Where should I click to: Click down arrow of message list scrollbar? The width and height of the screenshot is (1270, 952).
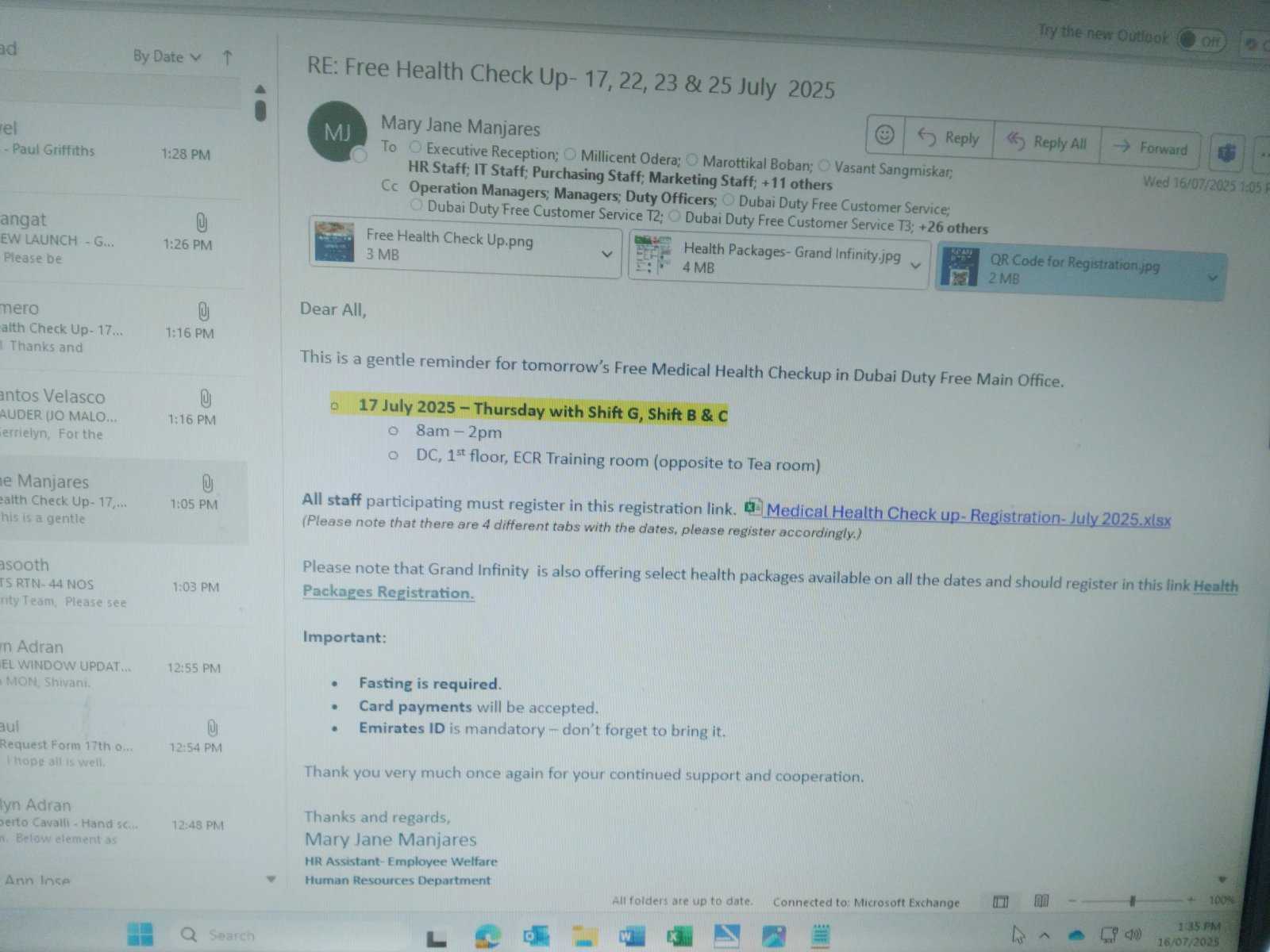click(x=271, y=879)
